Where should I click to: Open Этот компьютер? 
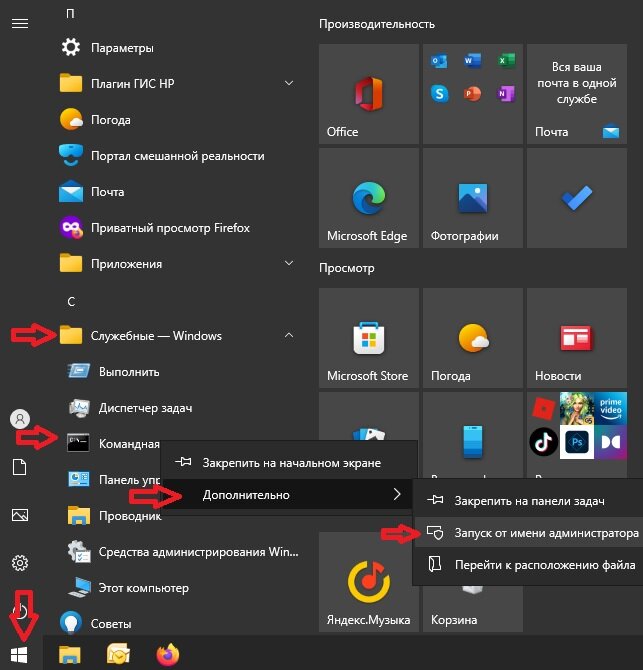tap(177, 588)
